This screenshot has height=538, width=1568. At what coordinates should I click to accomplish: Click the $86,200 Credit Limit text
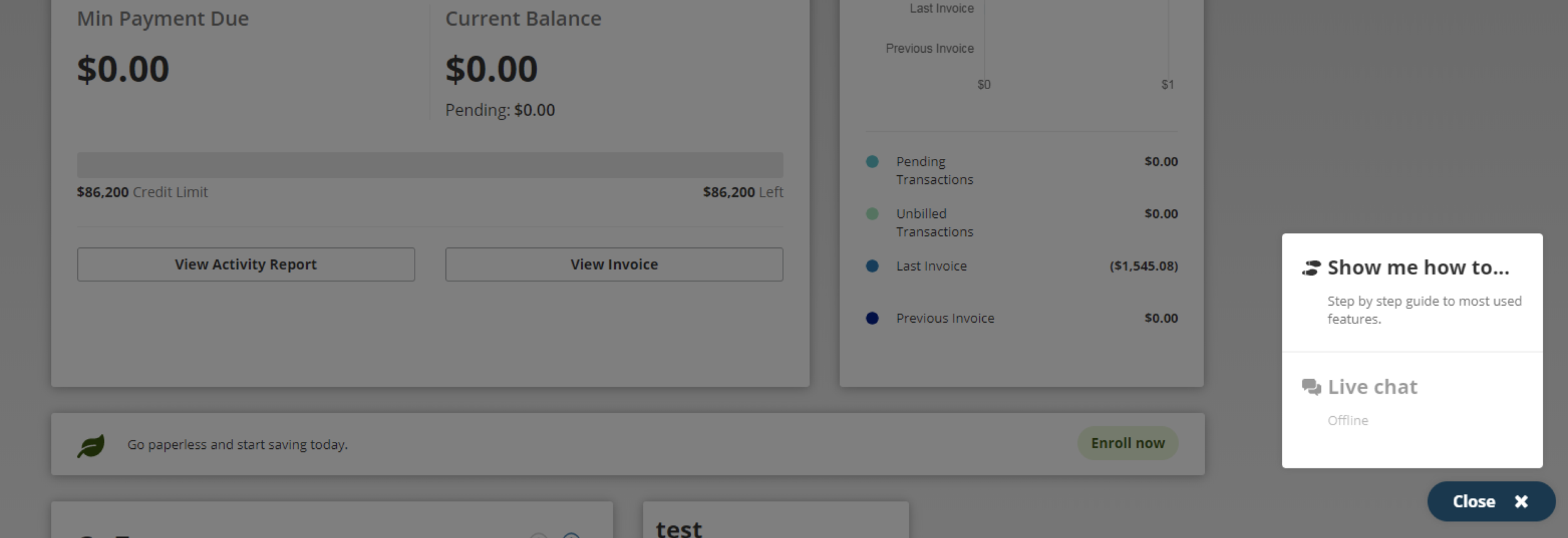[x=142, y=192]
